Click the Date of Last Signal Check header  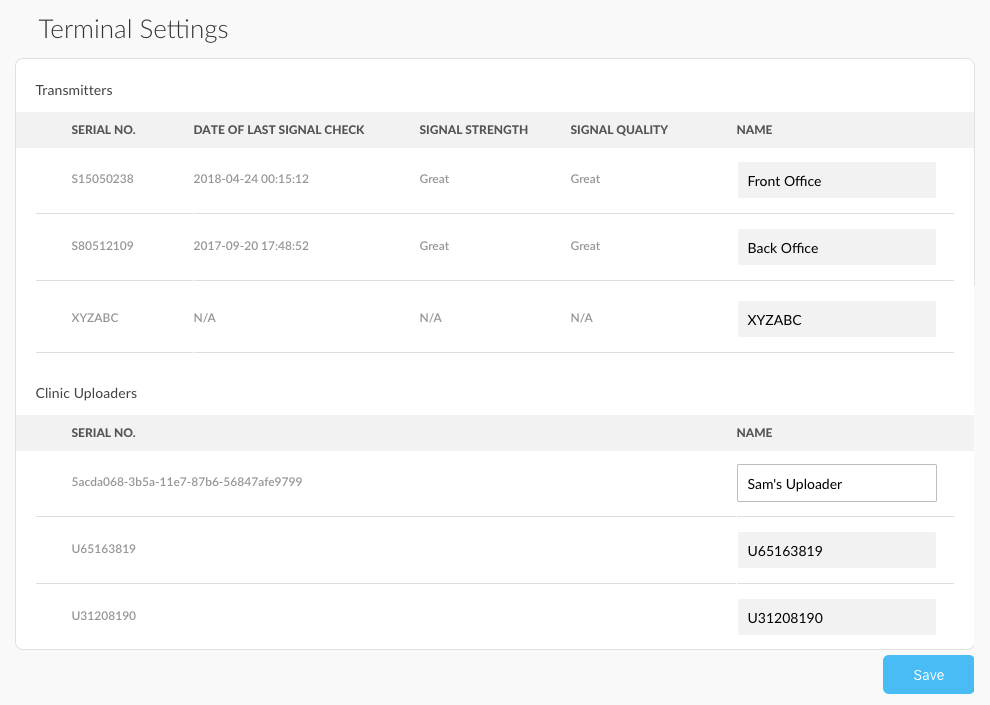278,129
